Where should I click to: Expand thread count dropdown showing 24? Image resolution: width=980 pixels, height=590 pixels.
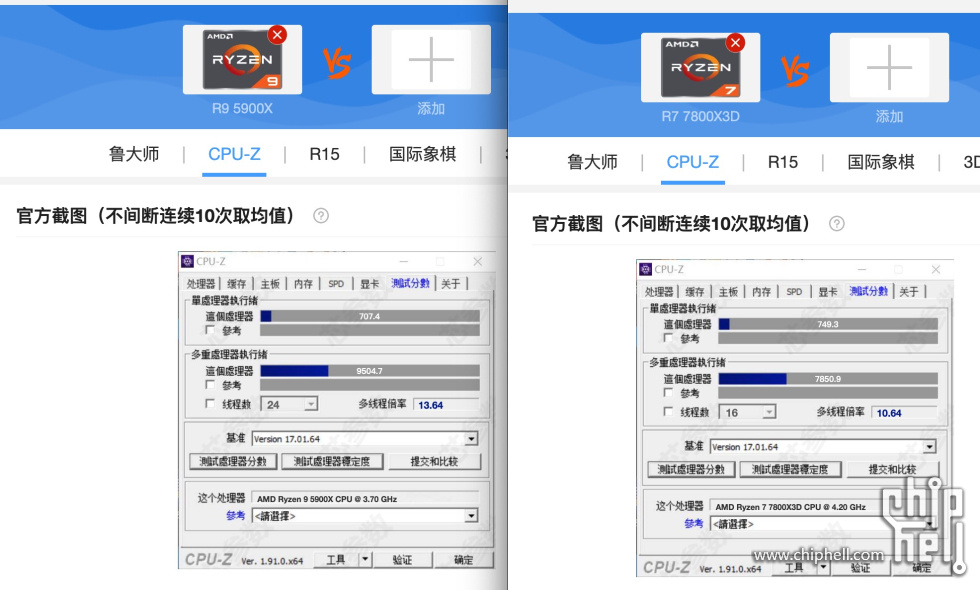coord(311,404)
